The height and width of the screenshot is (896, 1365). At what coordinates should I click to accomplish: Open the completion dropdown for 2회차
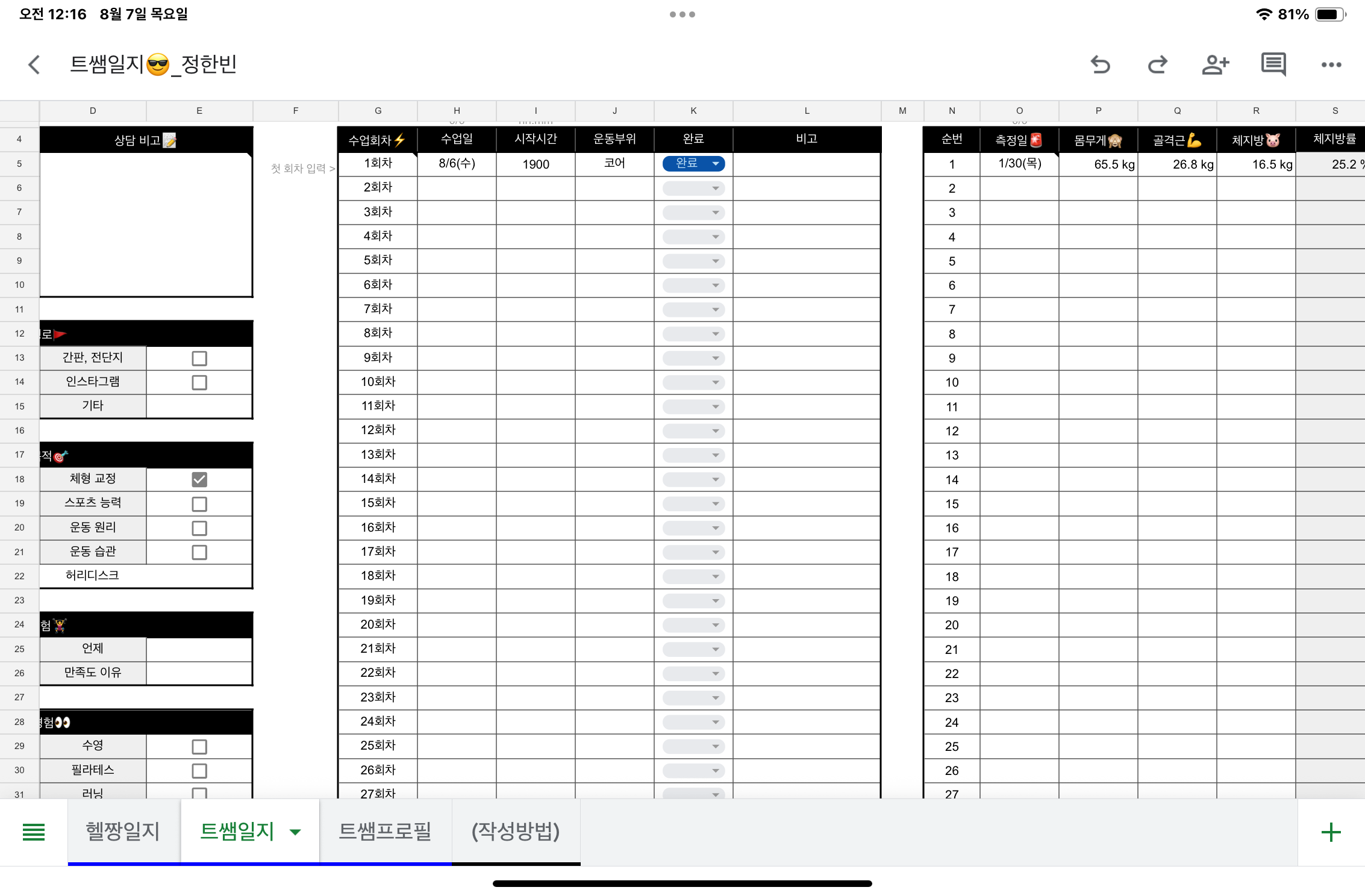pyautogui.click(x=693, y=188)
